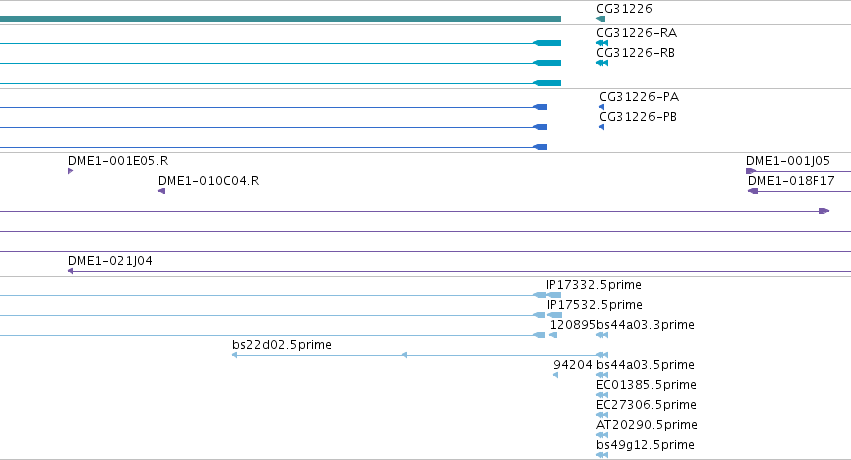Select the DME1-001E05.R purple arrow glyph
Viewport: 851px width, 460px height.
pyautogui.click(x=71, y=171)
